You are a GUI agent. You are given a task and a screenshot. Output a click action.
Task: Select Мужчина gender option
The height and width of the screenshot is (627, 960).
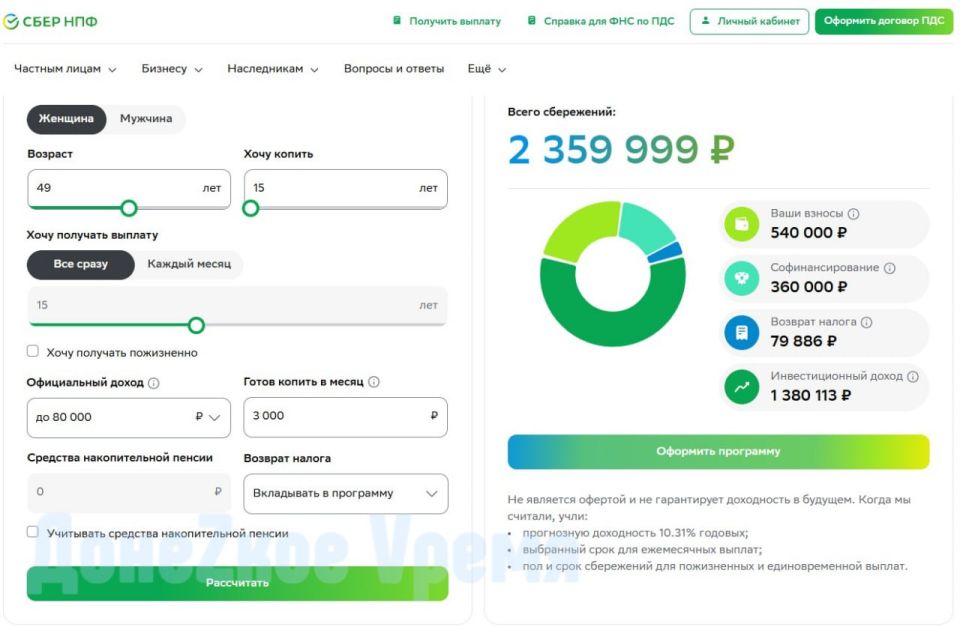tap(146, 119)
